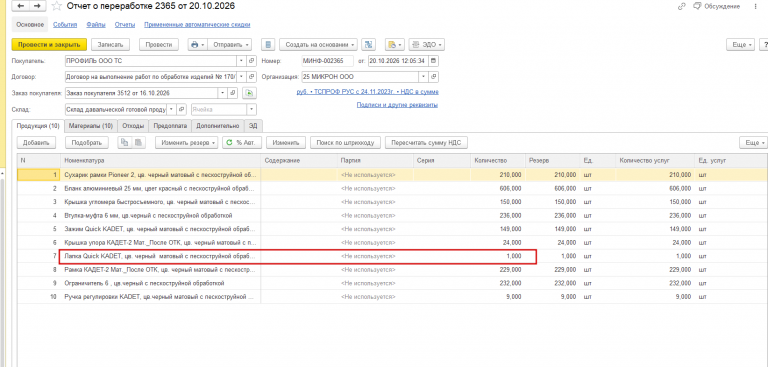The width and height of the screenshot is (768, 367).
Task: Switch to the Материалы (10) tab
Action: click(x=91, y=126)
